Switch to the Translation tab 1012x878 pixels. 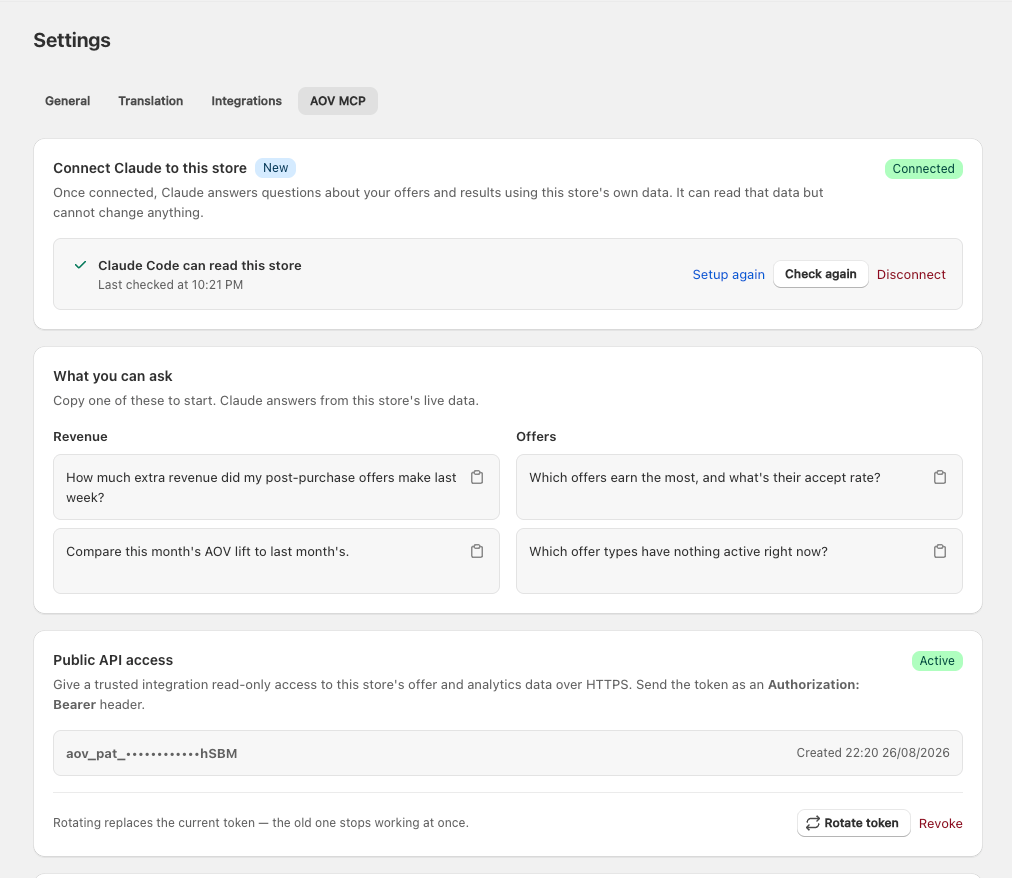150,101
